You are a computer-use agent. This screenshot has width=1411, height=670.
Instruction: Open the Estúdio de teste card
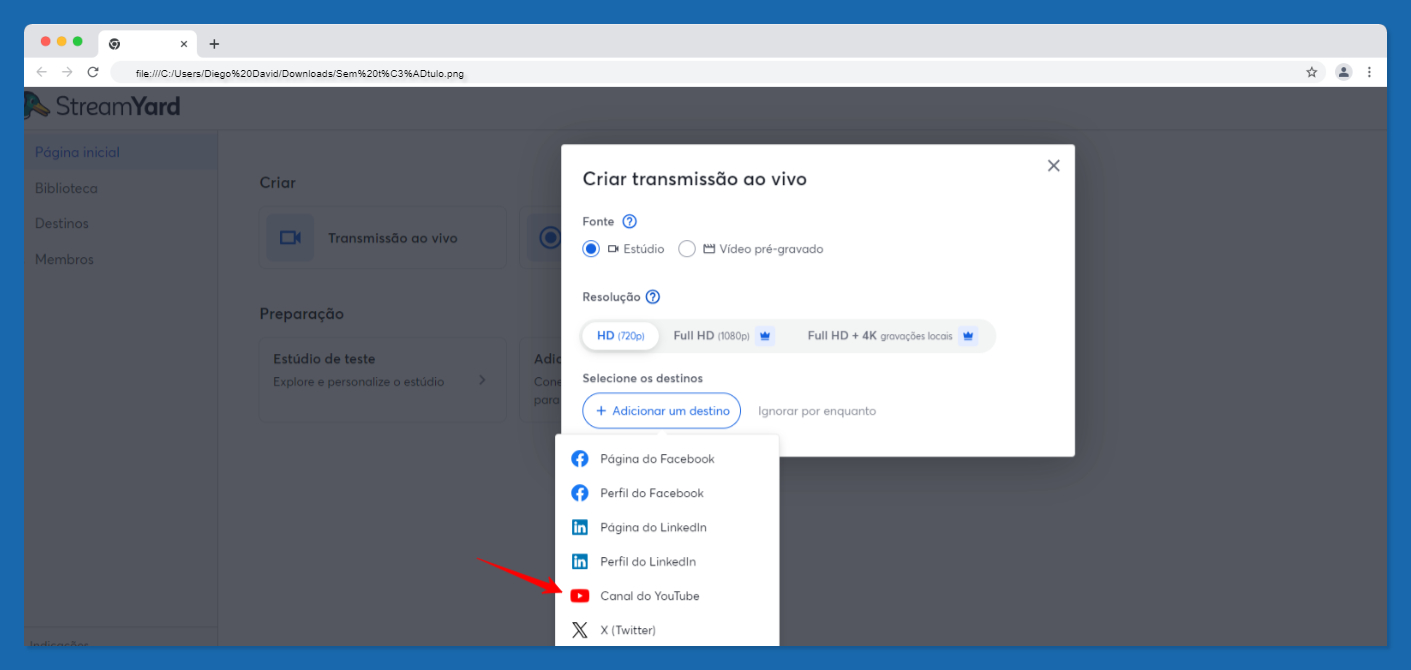tap(383, 379)
